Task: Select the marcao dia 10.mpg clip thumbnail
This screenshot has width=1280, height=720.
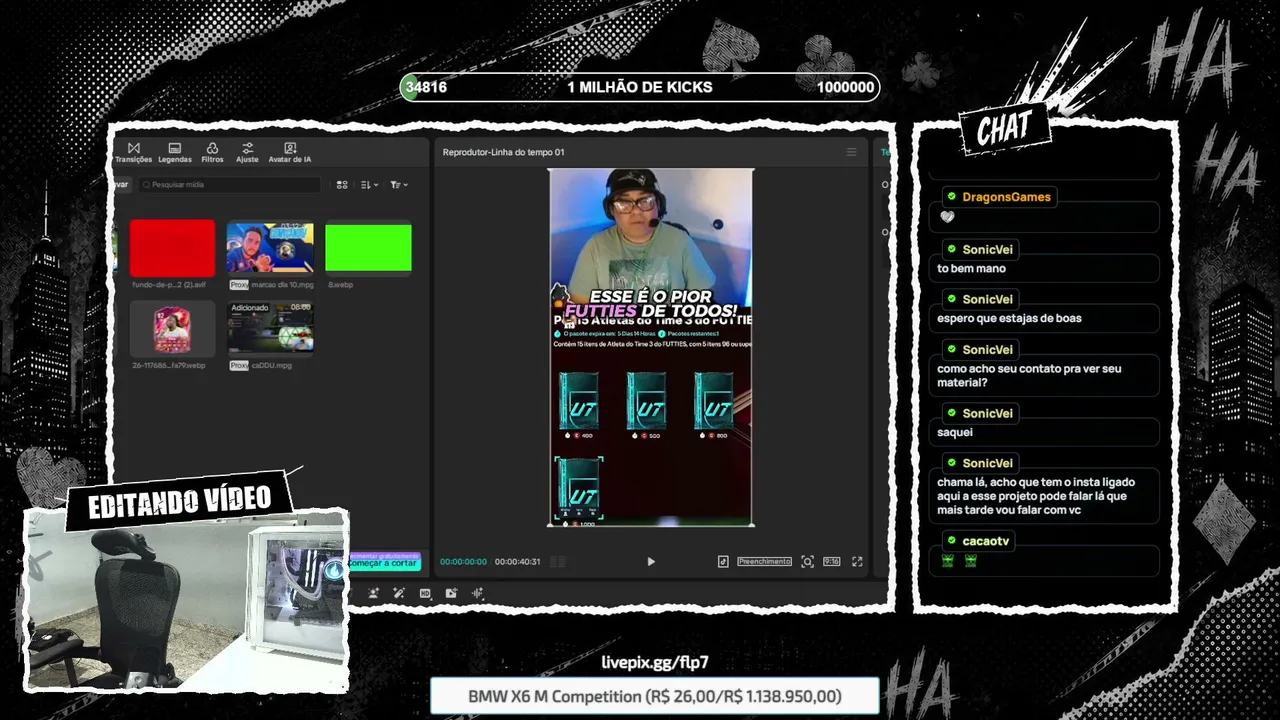Action: tap(270, 247)
